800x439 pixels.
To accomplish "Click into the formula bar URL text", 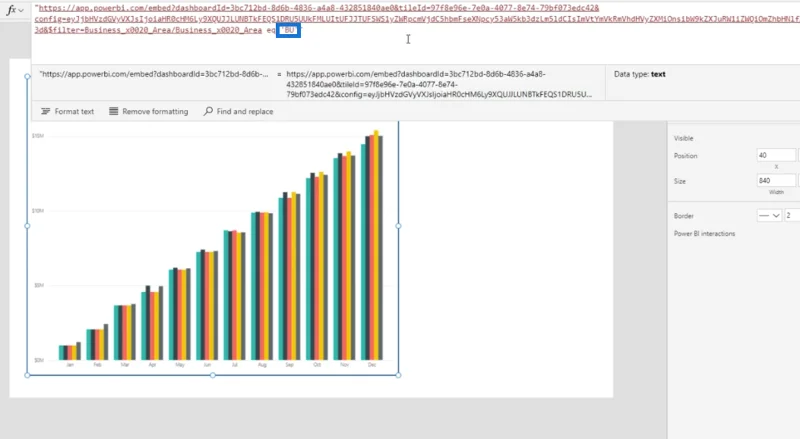I will coord(415,19).
